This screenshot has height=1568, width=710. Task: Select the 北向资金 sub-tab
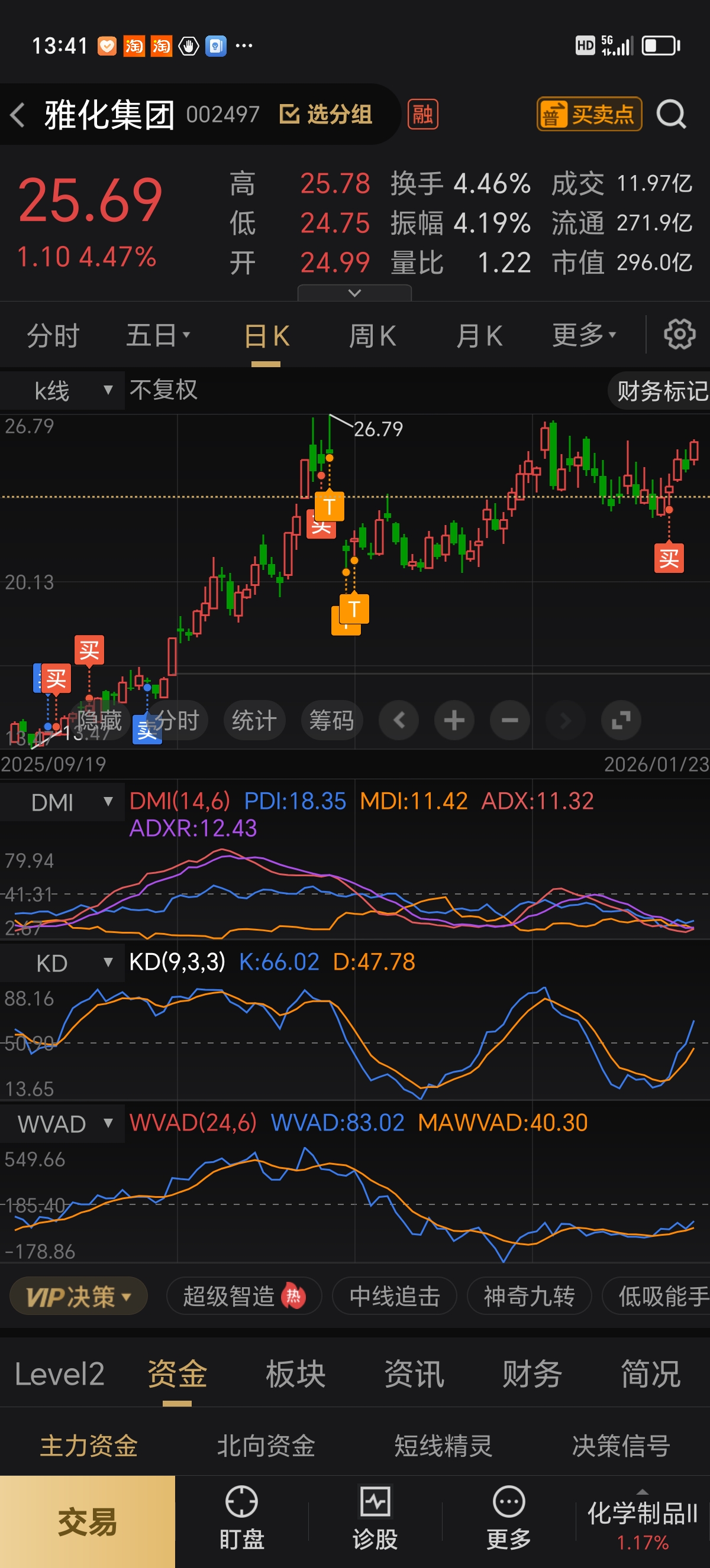pos(266,1446)
